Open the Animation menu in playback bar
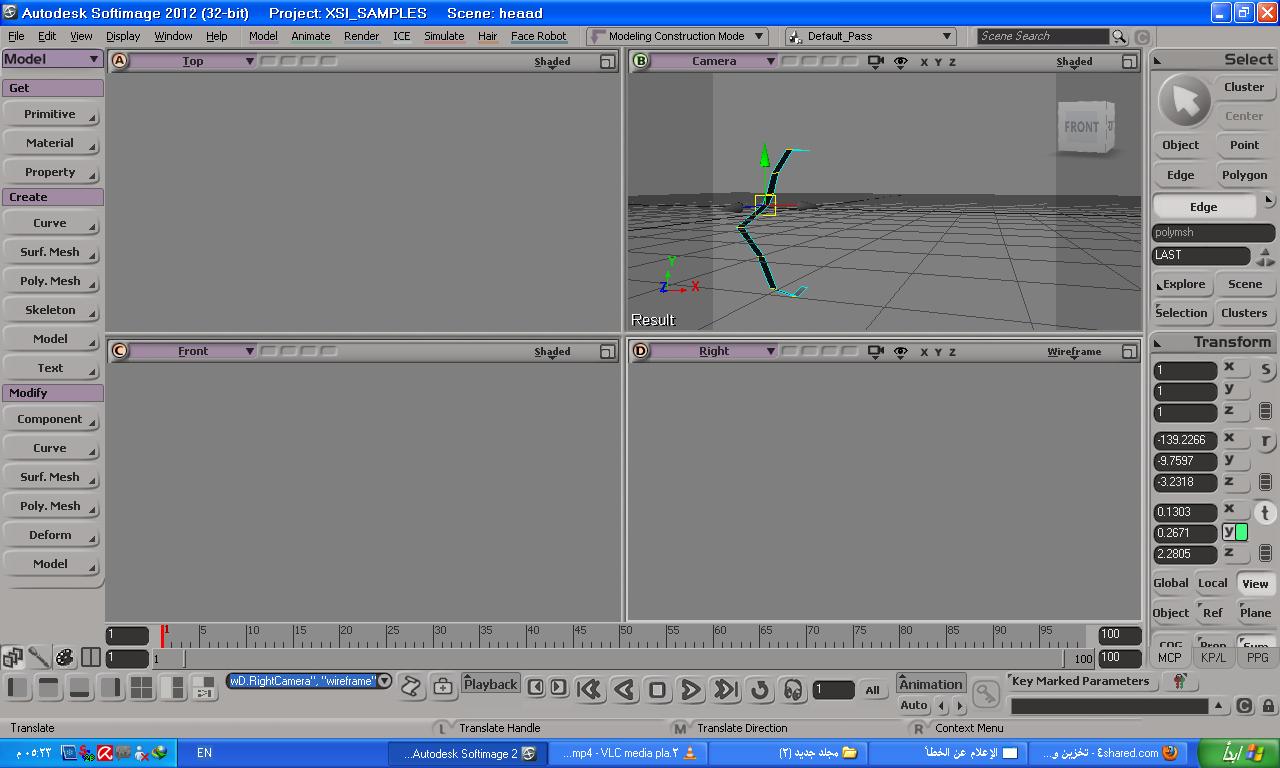Screen dimensions: 1280x768 pos(930,684)
